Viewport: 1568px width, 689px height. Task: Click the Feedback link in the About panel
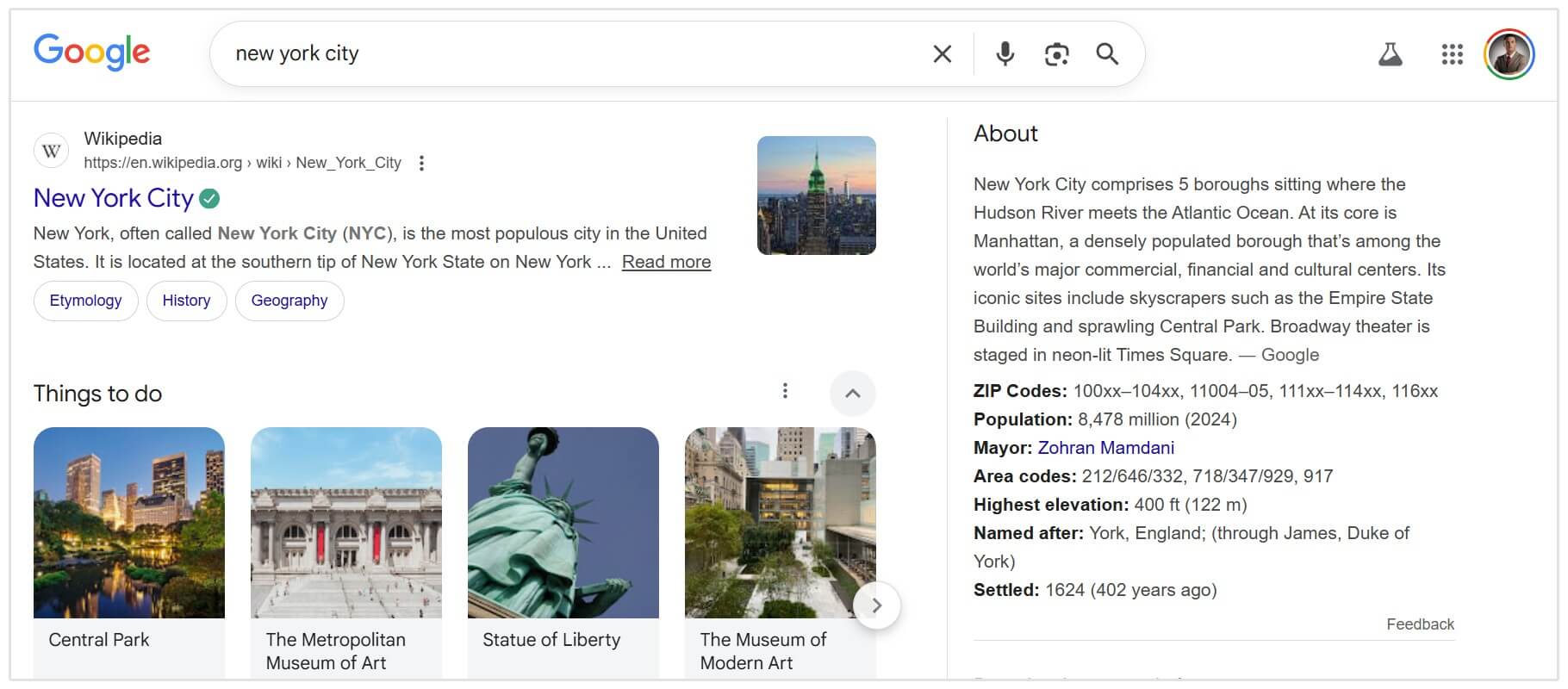(1419, 624)
